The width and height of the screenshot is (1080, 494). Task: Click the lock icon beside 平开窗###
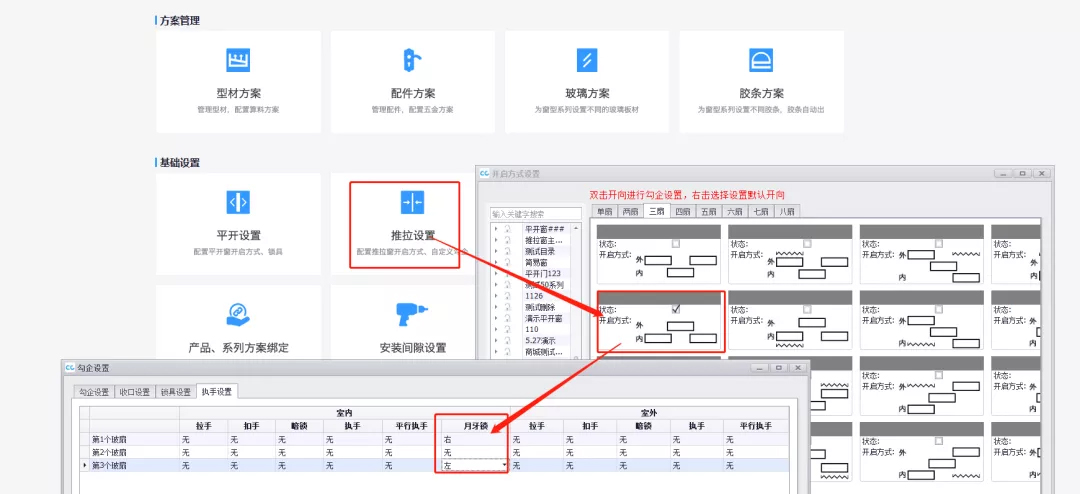click(x=507, y=229)
